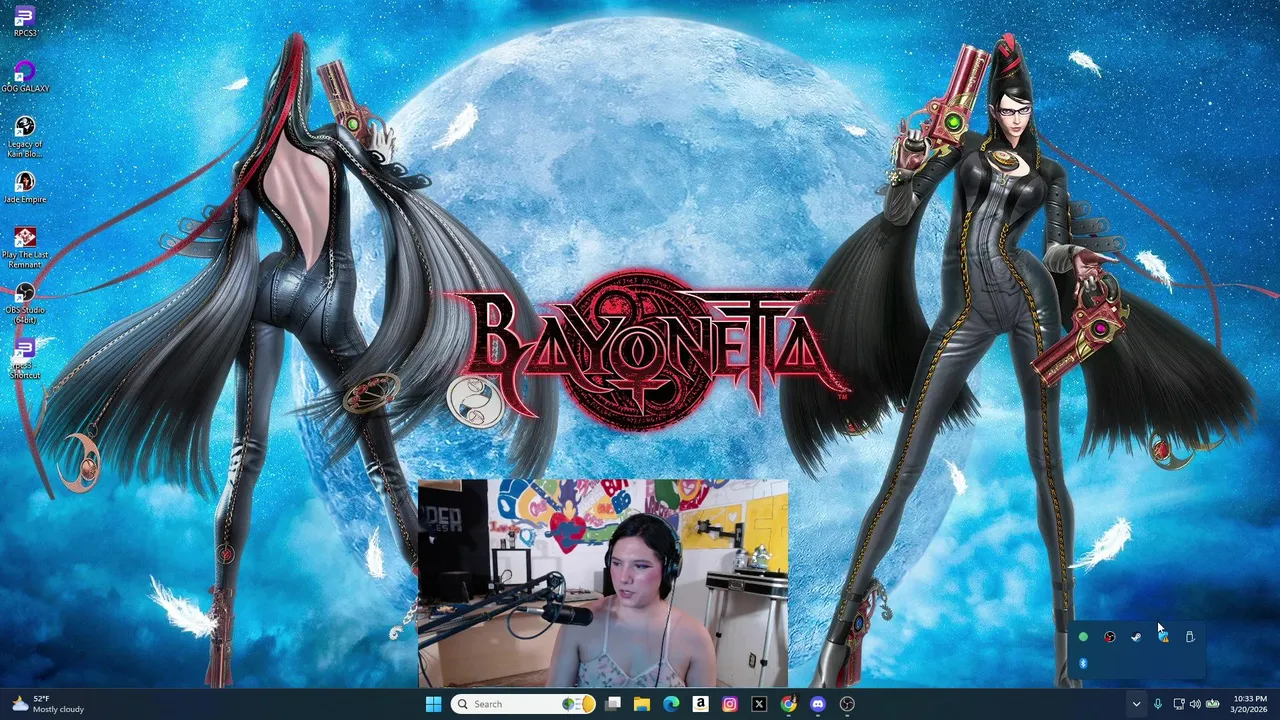Open the RPCS3 desktop shortcut

tap(25, 21)
